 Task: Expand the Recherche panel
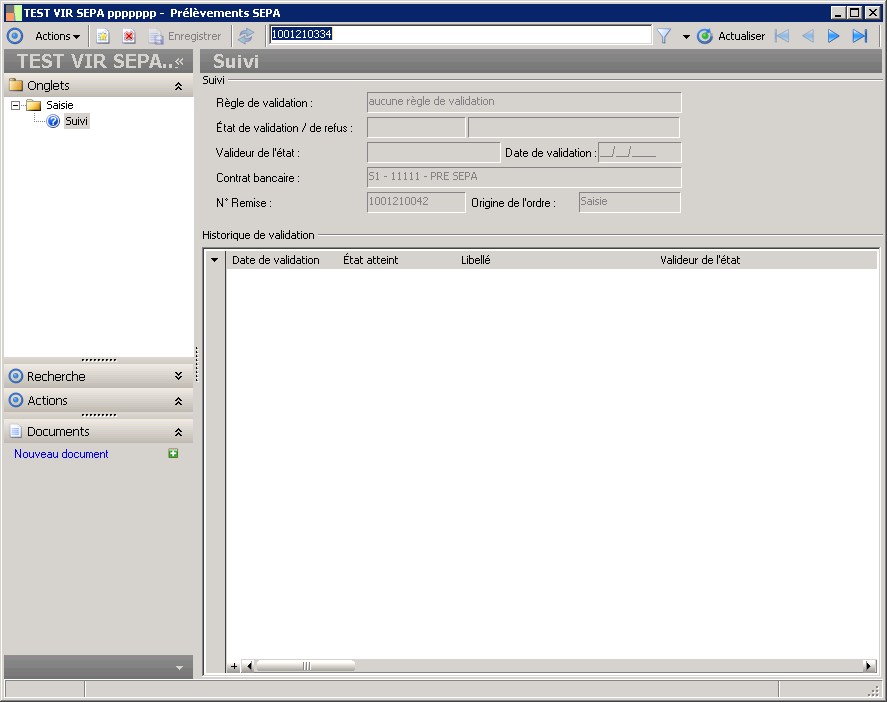point(178,376)
